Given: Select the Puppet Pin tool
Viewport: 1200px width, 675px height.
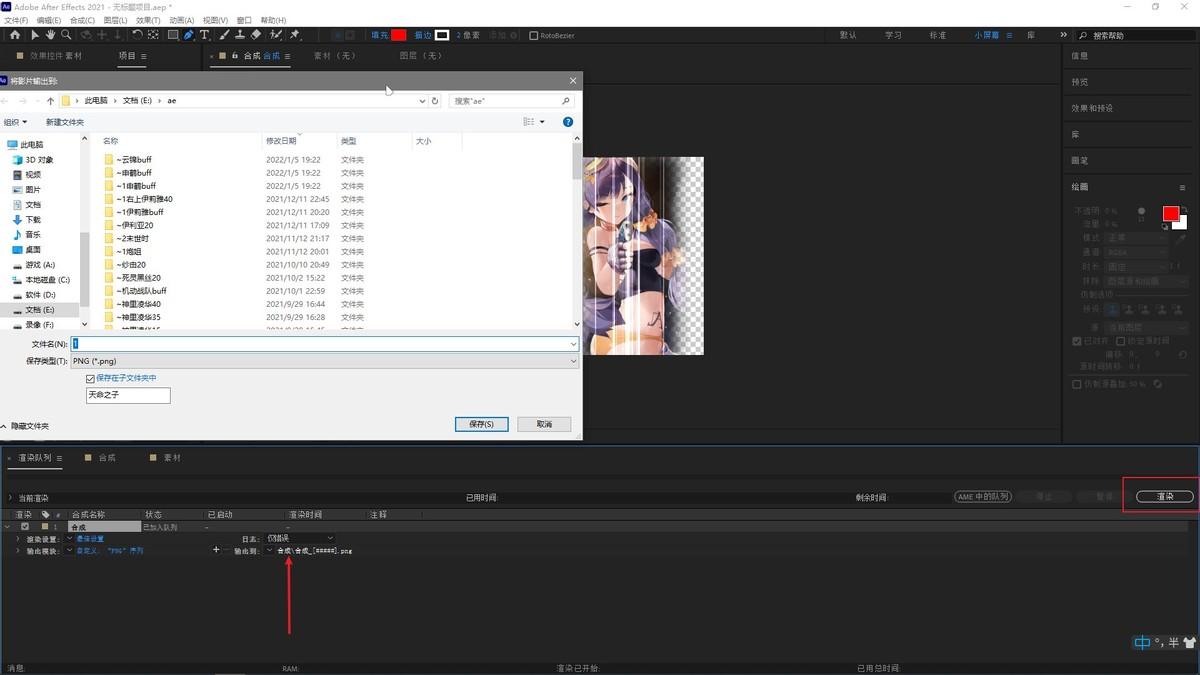Looking at the screenshot, I should [x=295, y=35].
